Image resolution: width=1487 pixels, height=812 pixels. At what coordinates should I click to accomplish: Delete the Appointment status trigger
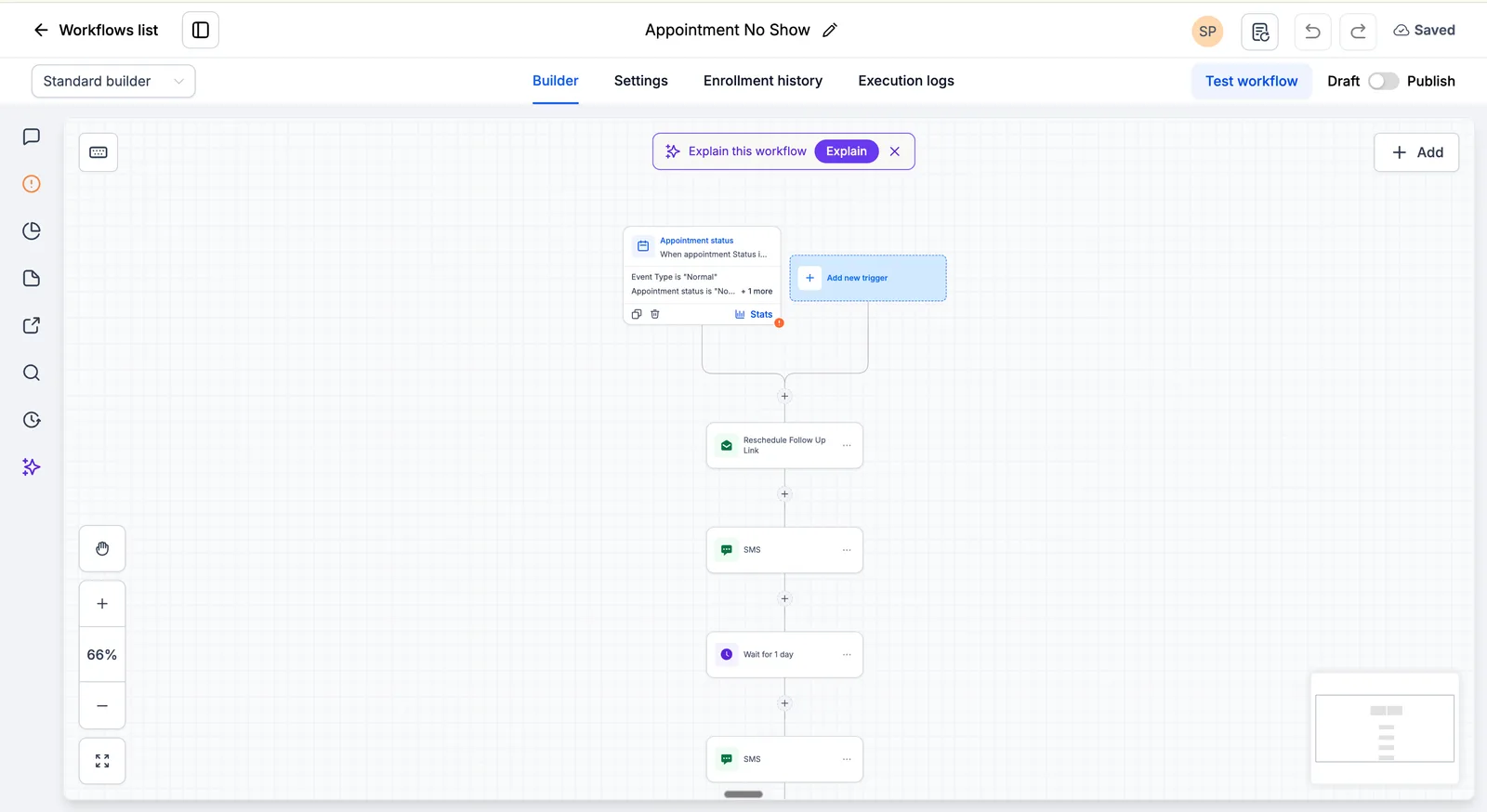click(655, 314)
